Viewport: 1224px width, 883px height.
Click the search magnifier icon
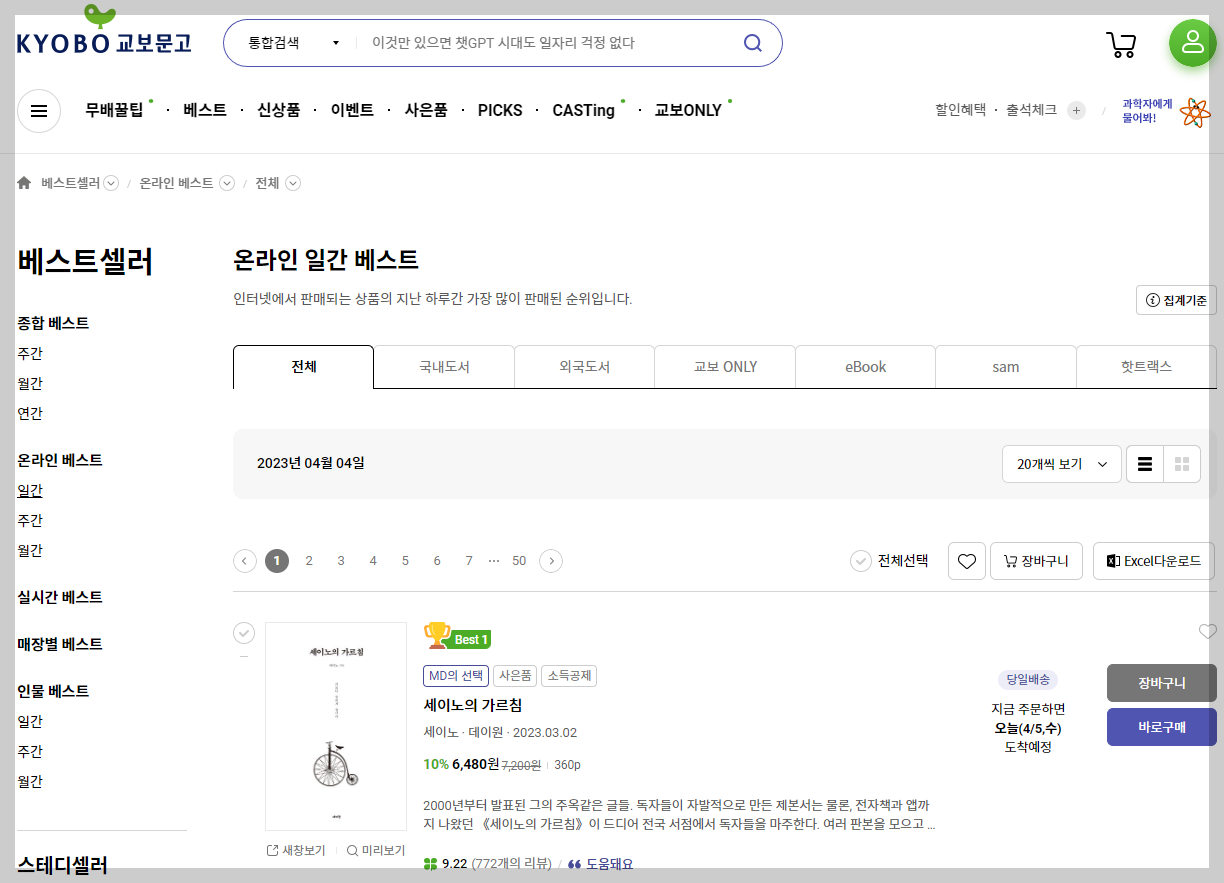tap(753, 43)
